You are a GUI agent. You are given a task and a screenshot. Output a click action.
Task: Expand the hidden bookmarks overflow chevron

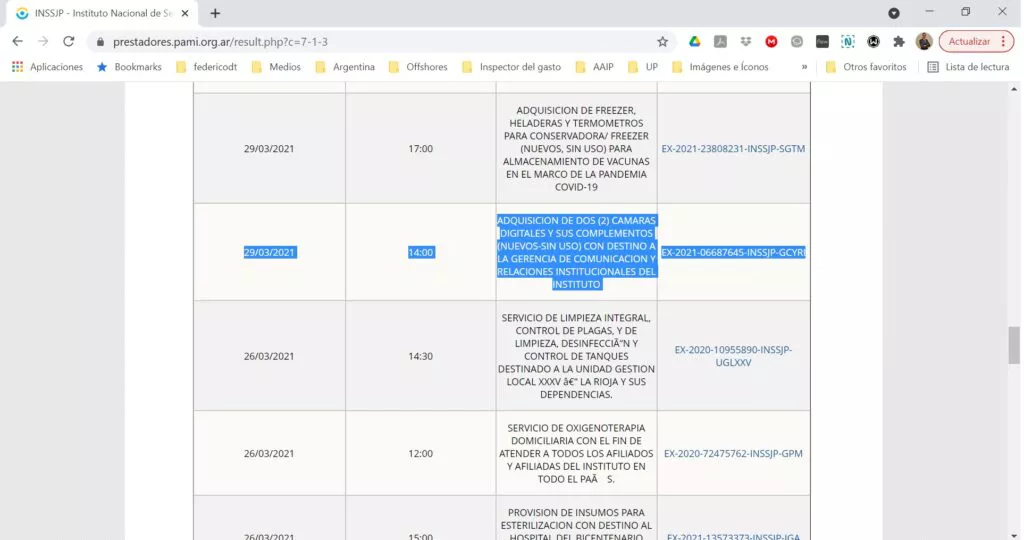click(x=804, y=67)
